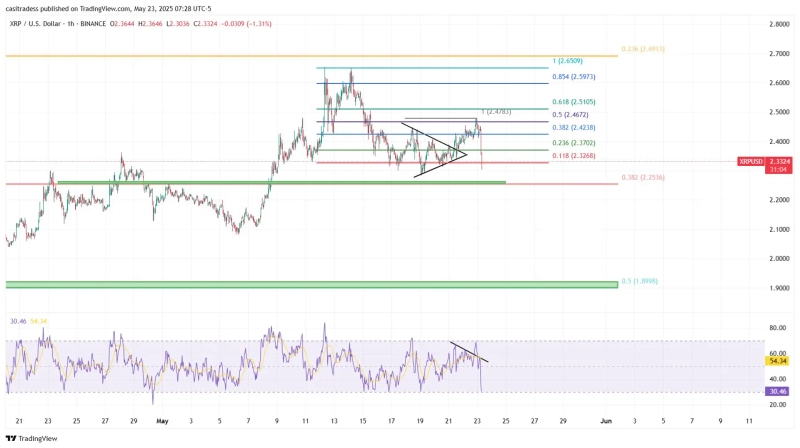This screenshot has height=448, width=800.
Task: Click the 31:04 candle countdown label
Action: [x=750, y=170]
